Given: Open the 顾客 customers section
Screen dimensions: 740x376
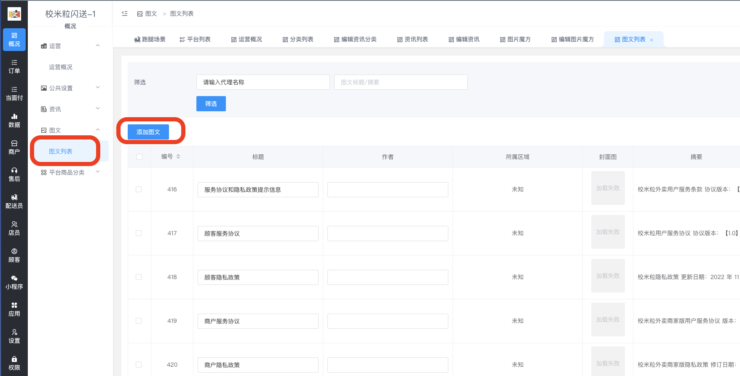Looking at the screenshot, I should click(14, 255).
